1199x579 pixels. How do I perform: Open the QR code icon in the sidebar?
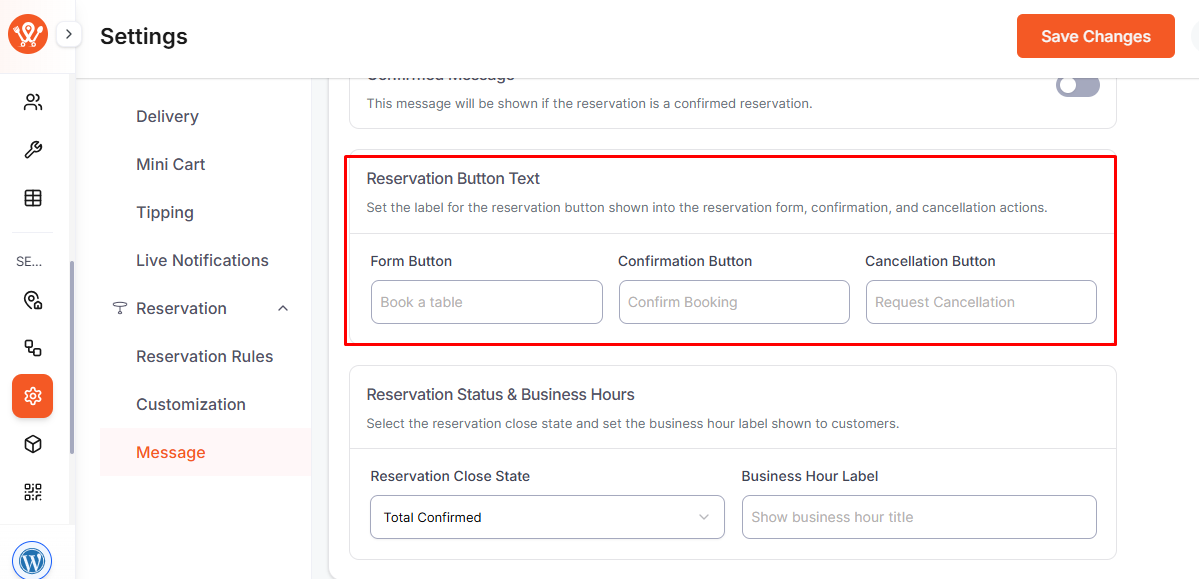point(33,492)
